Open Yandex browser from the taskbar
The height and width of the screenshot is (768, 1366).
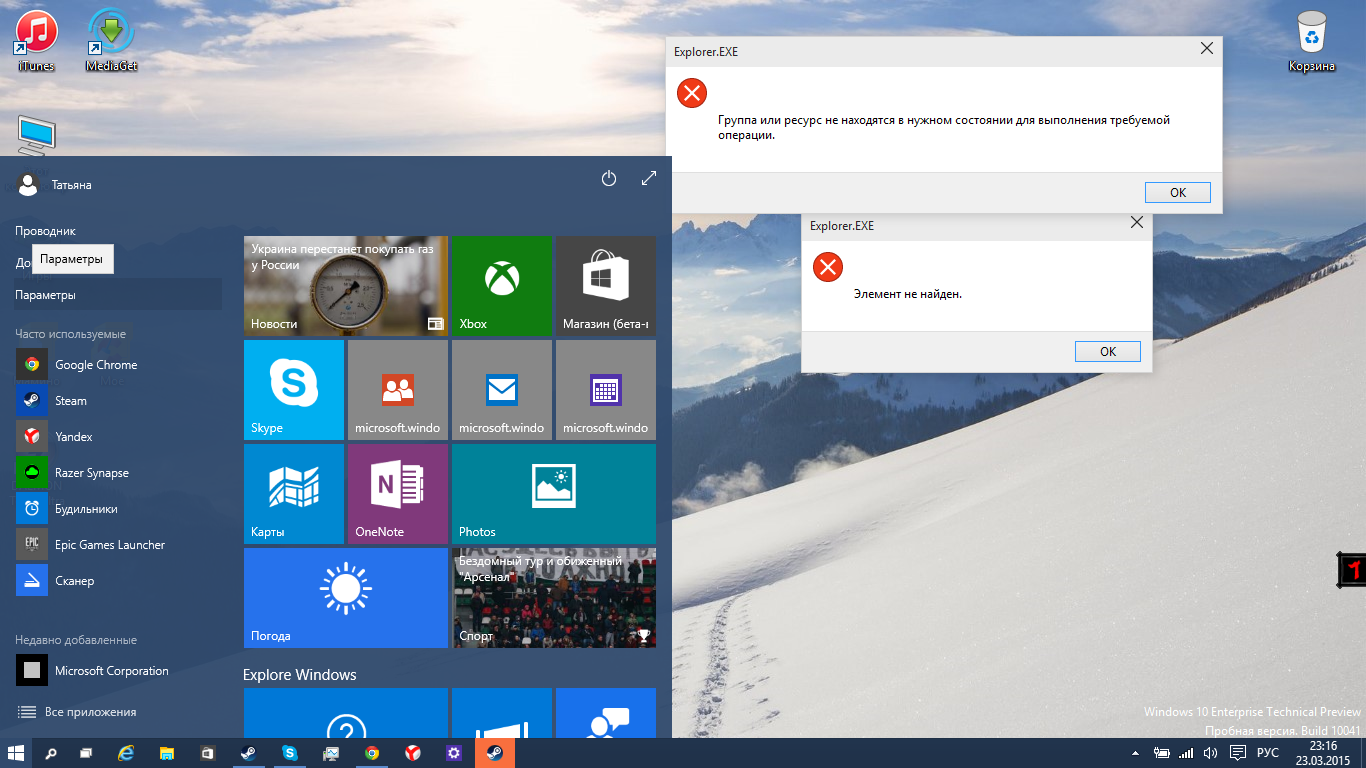413,753
